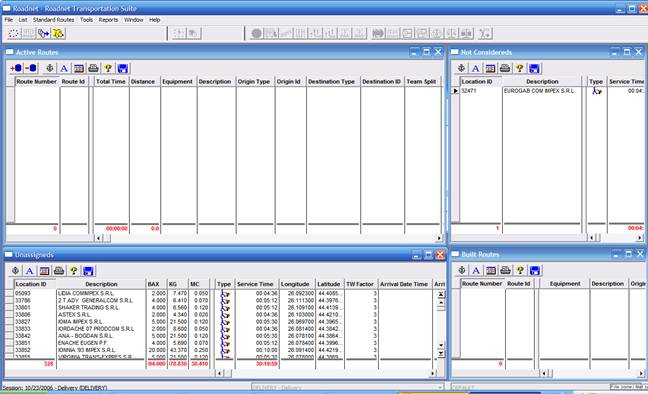Click the anchor icon in Unassigneds toolbar

pyautogui.click(x=15, y=271)
